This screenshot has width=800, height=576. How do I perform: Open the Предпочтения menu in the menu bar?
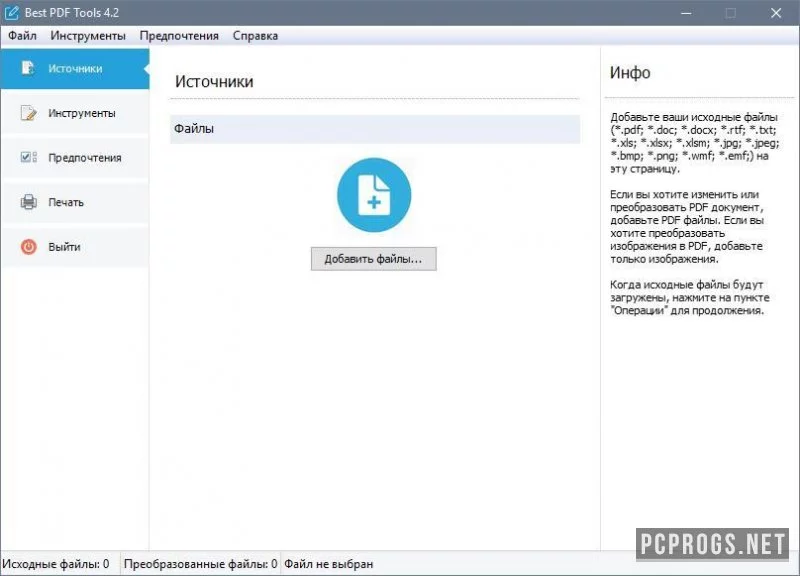coord(179,36)
